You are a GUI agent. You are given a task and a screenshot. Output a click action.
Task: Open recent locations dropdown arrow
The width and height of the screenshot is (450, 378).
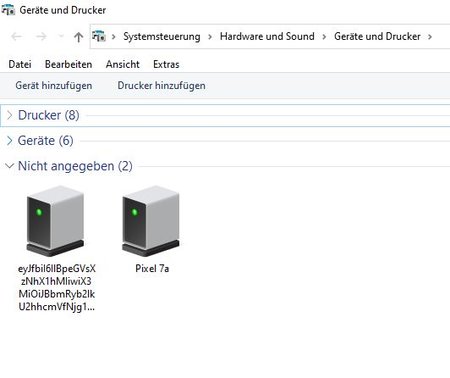[61, 36]
